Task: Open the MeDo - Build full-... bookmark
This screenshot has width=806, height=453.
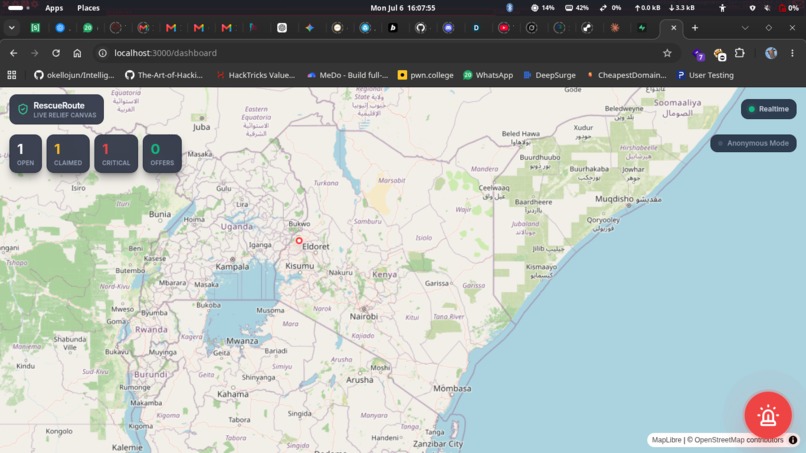Action: pos(347,75)
